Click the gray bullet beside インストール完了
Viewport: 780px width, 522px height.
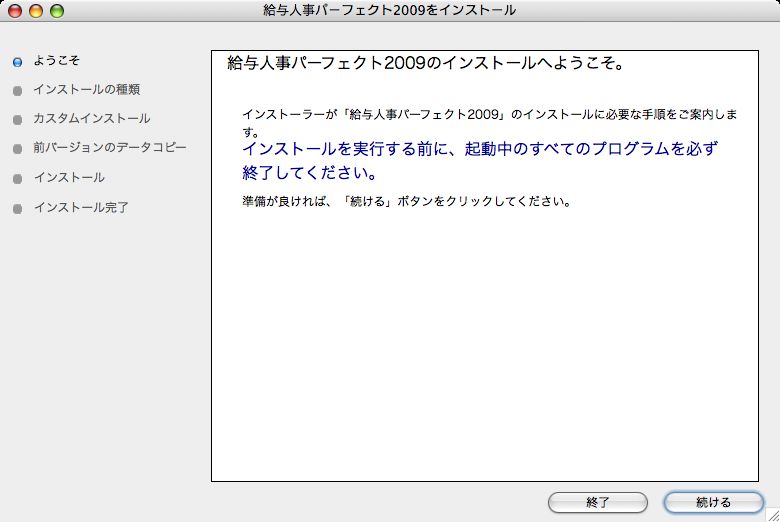[x=17, y=209]
